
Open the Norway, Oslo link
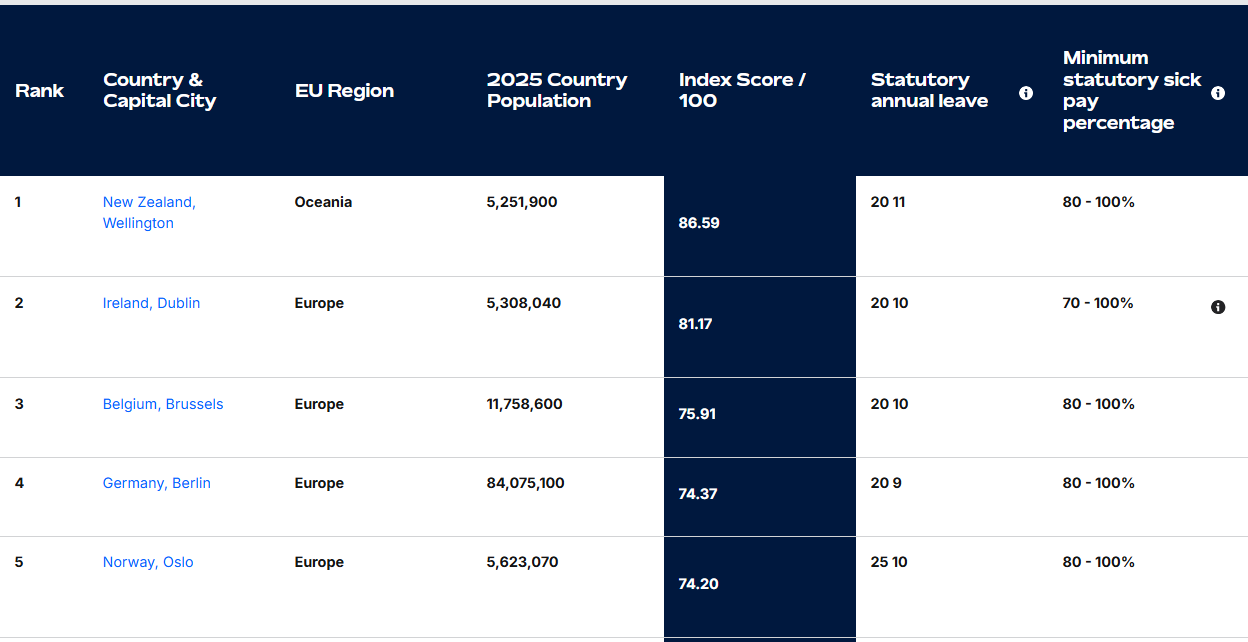click(148, 561)
